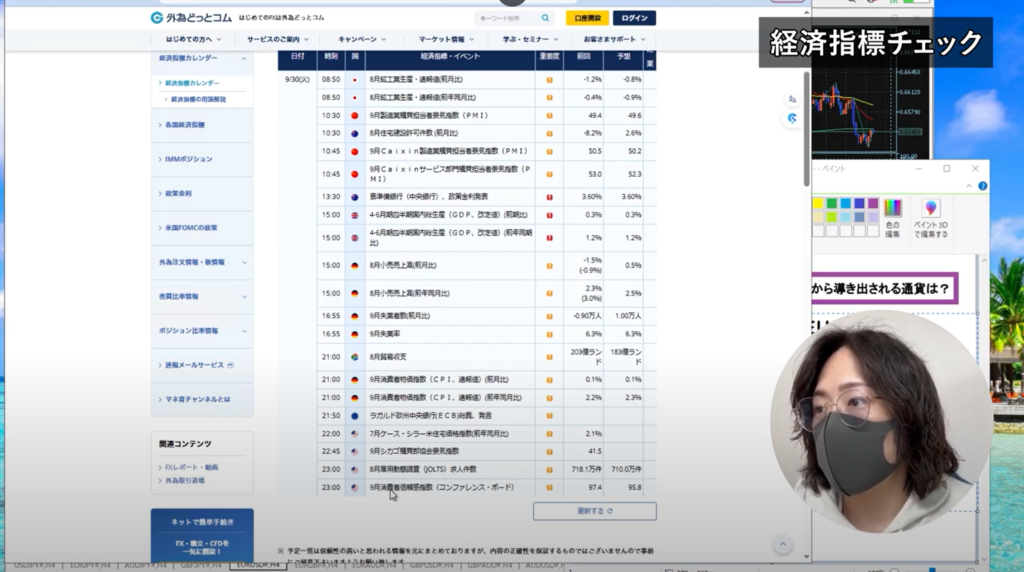Screen dimensions: 1024x572
Task: Click the blue circular icon under translate
Action: (792, 118)
